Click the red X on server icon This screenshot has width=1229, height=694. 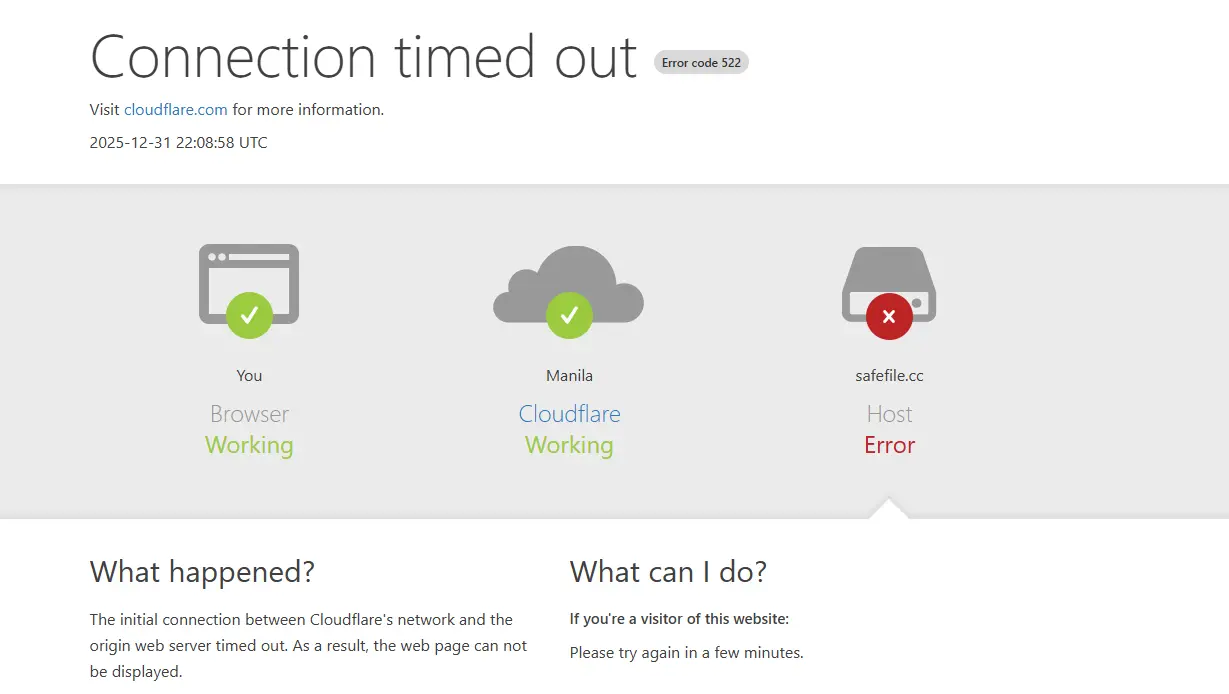point(889,316)
